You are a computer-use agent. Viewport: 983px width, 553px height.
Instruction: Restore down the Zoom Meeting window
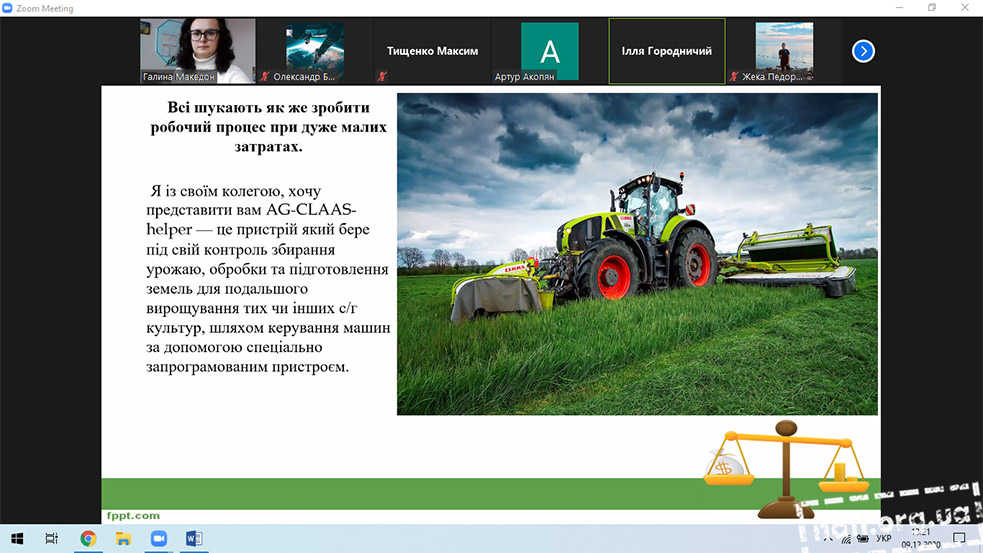tap(932, 8)
